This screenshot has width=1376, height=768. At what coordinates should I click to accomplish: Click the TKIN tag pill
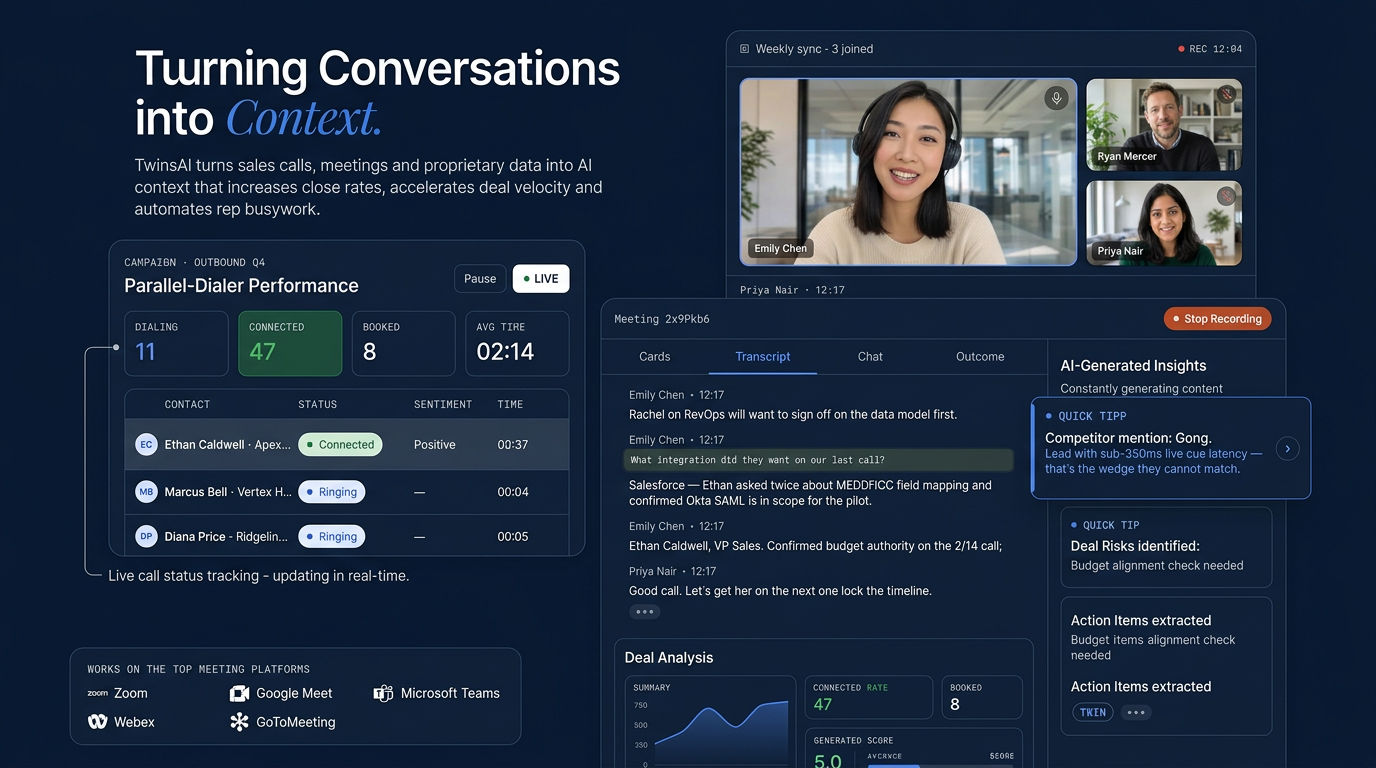(1093, 713)
